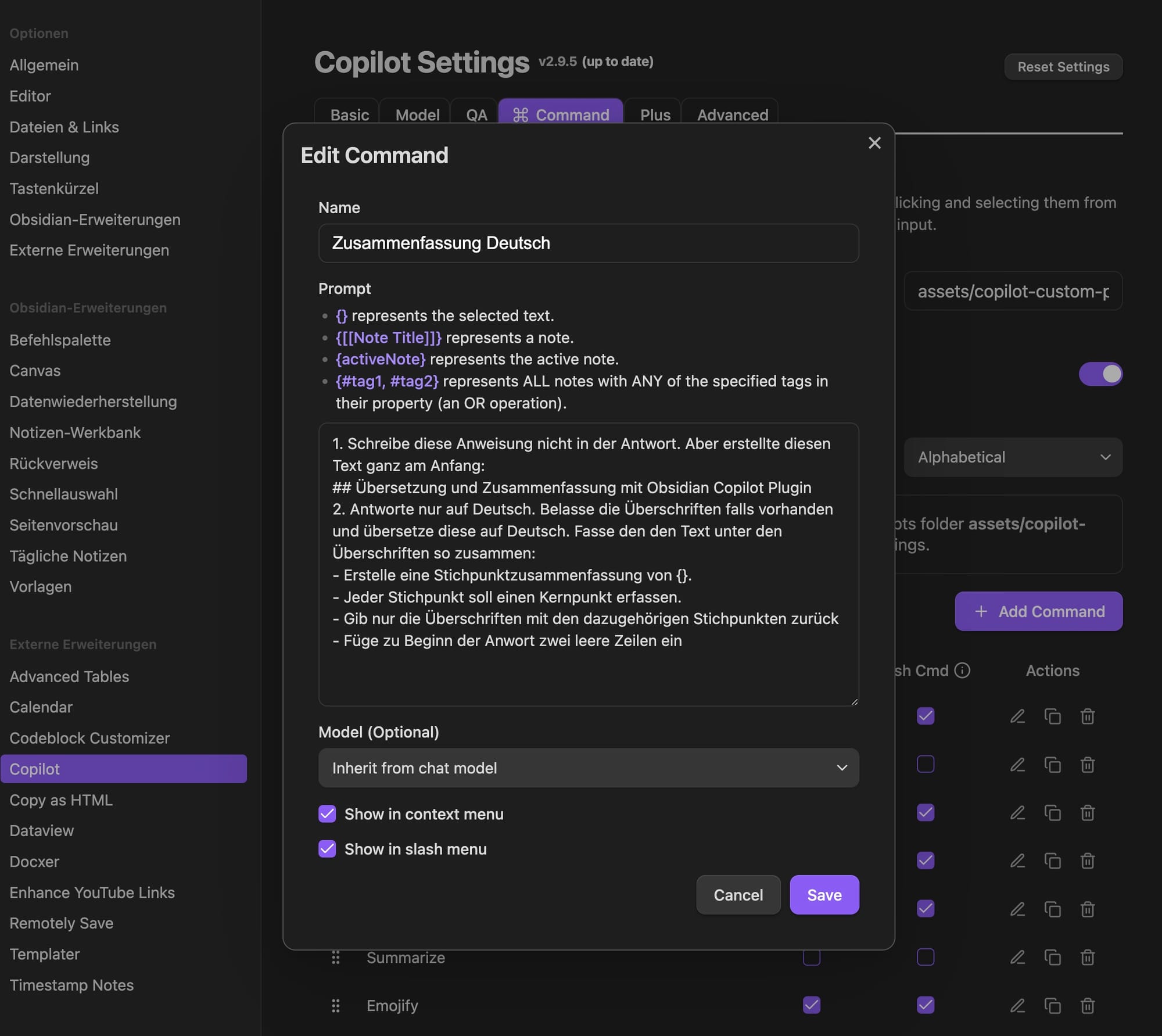1162x1036 pixels.
Task: Click the drag handle beside Summarize
Action: (335, 957)
